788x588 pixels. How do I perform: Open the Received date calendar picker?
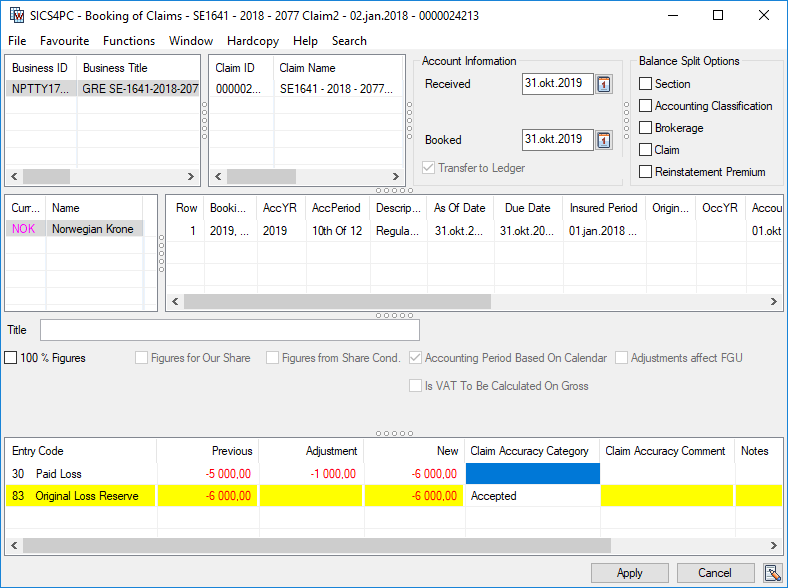(x=604, y=84)
